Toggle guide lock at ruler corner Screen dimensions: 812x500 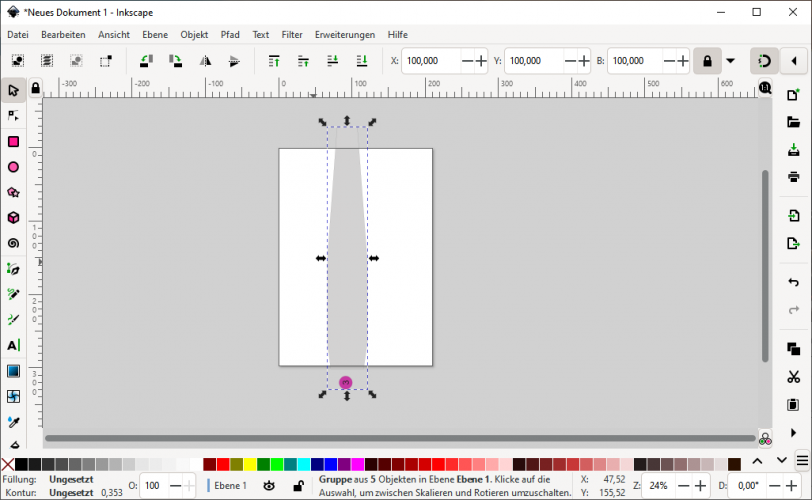[x=35, y=89]
